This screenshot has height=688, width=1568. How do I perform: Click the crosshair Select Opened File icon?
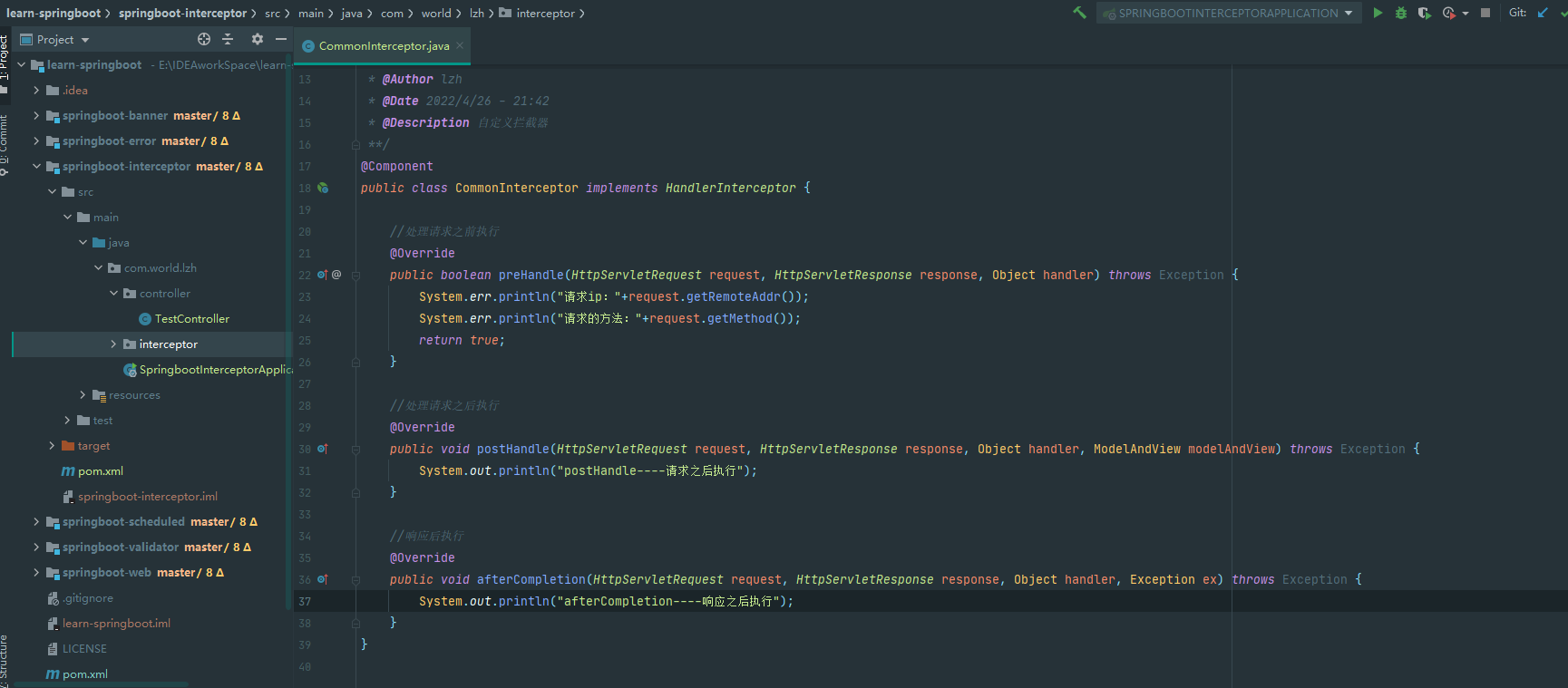click(x=204, y=39)
